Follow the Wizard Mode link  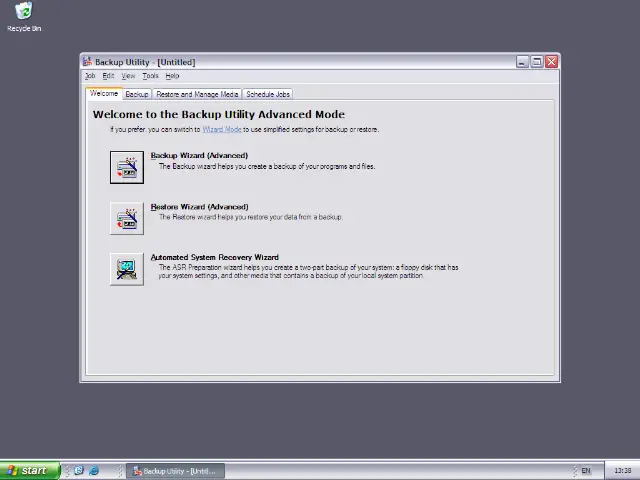coord(221,129)
